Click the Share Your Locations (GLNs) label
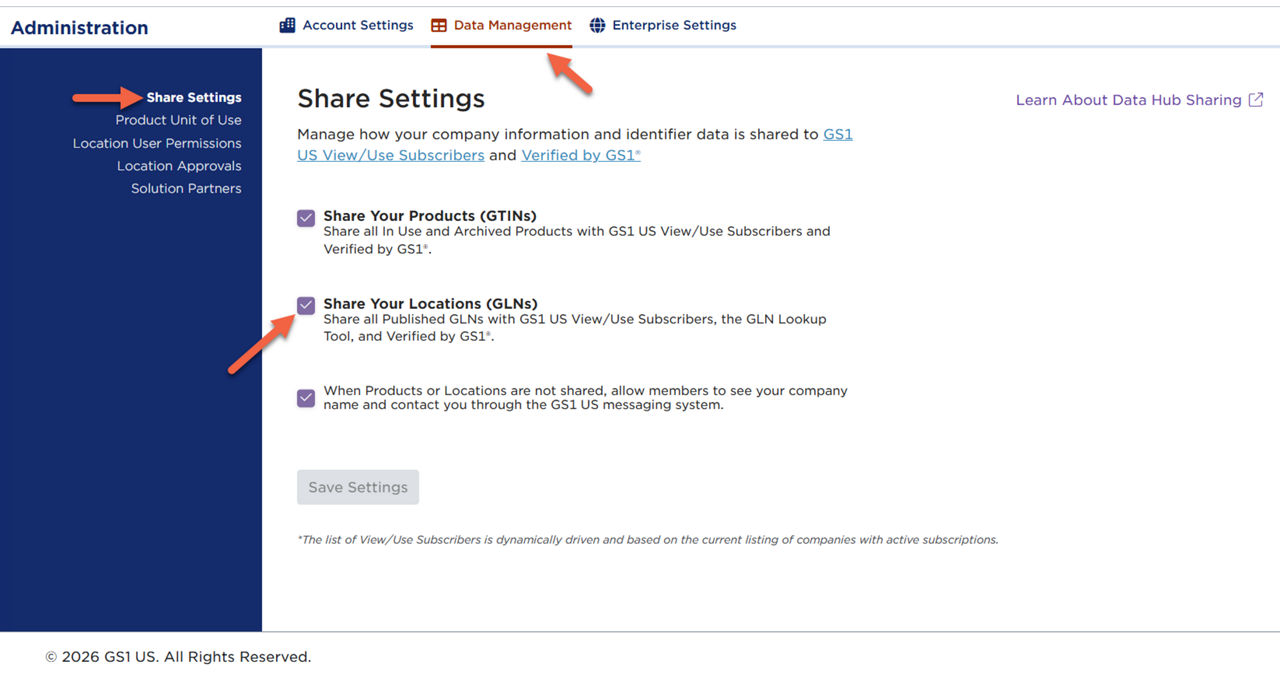The image size is (1280, 679). pyautogui.click(x=430, y=304)
